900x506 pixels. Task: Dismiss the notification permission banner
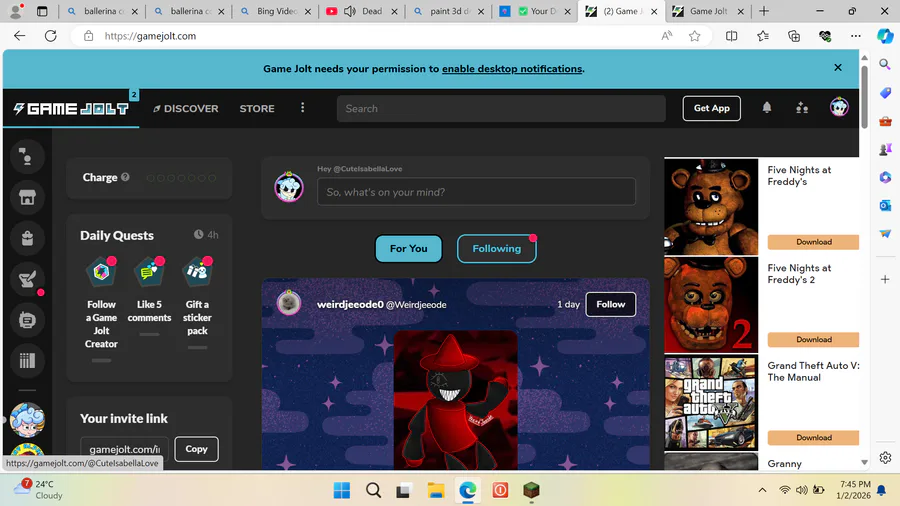tap(837, 68)
